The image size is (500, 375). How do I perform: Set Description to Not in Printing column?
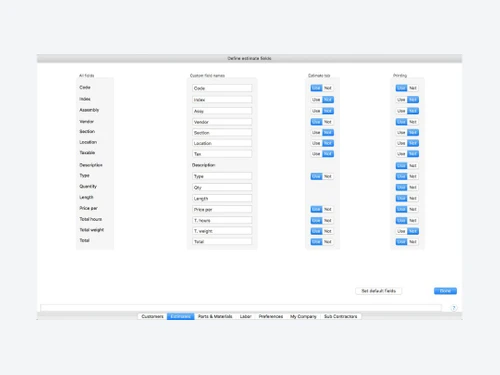click(x=413, y=166)
